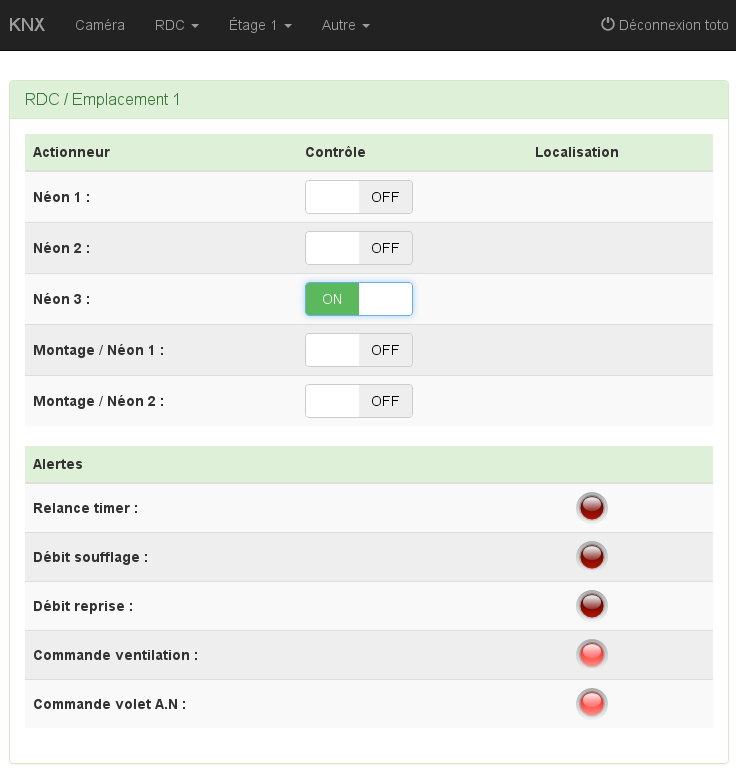The height and width of the screenshot is (776, 736).
Task: Go to the Caméra page
Action: tap(100, 25)
